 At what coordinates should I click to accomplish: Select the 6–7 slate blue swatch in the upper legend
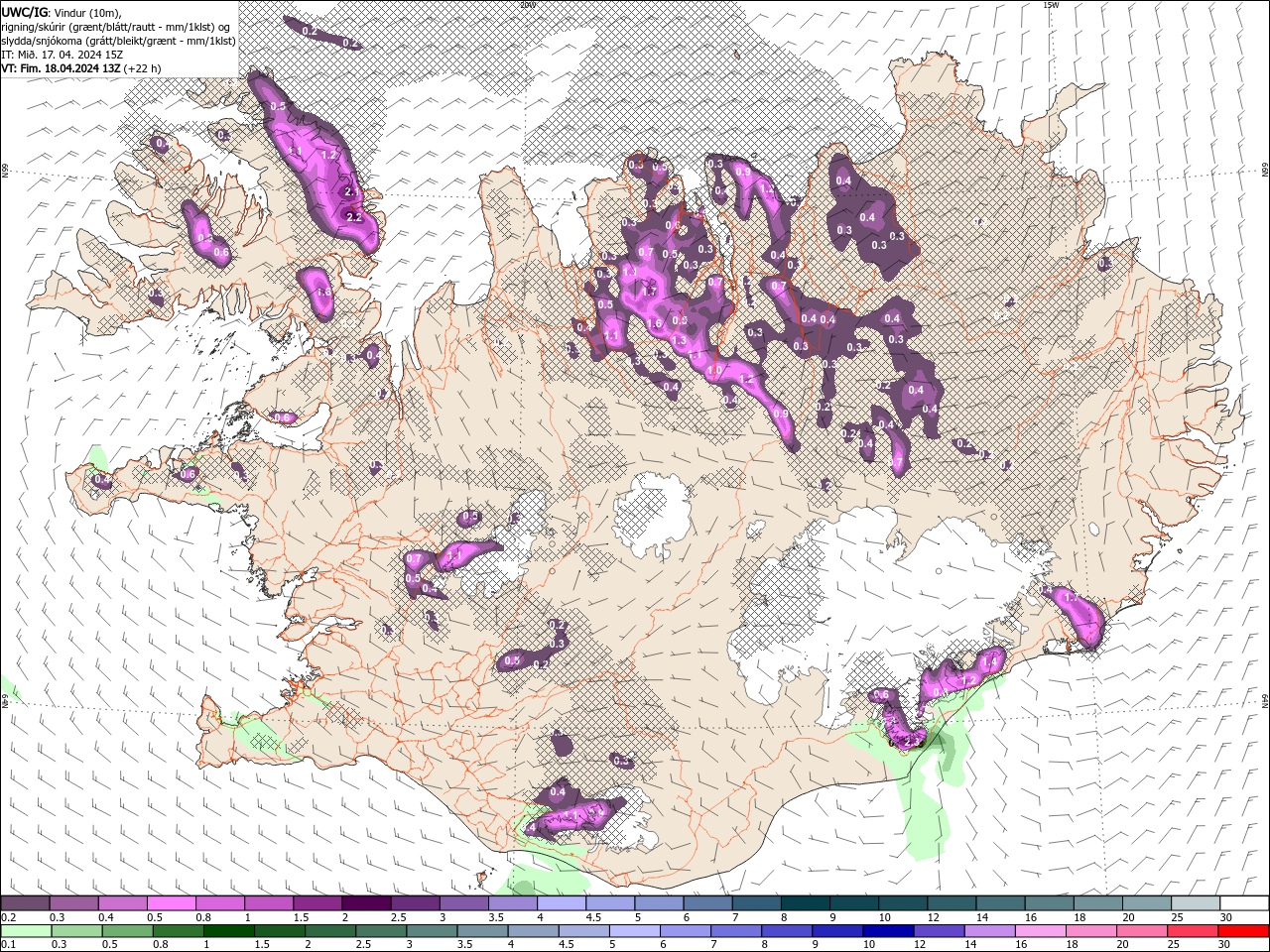pos(707,902)
